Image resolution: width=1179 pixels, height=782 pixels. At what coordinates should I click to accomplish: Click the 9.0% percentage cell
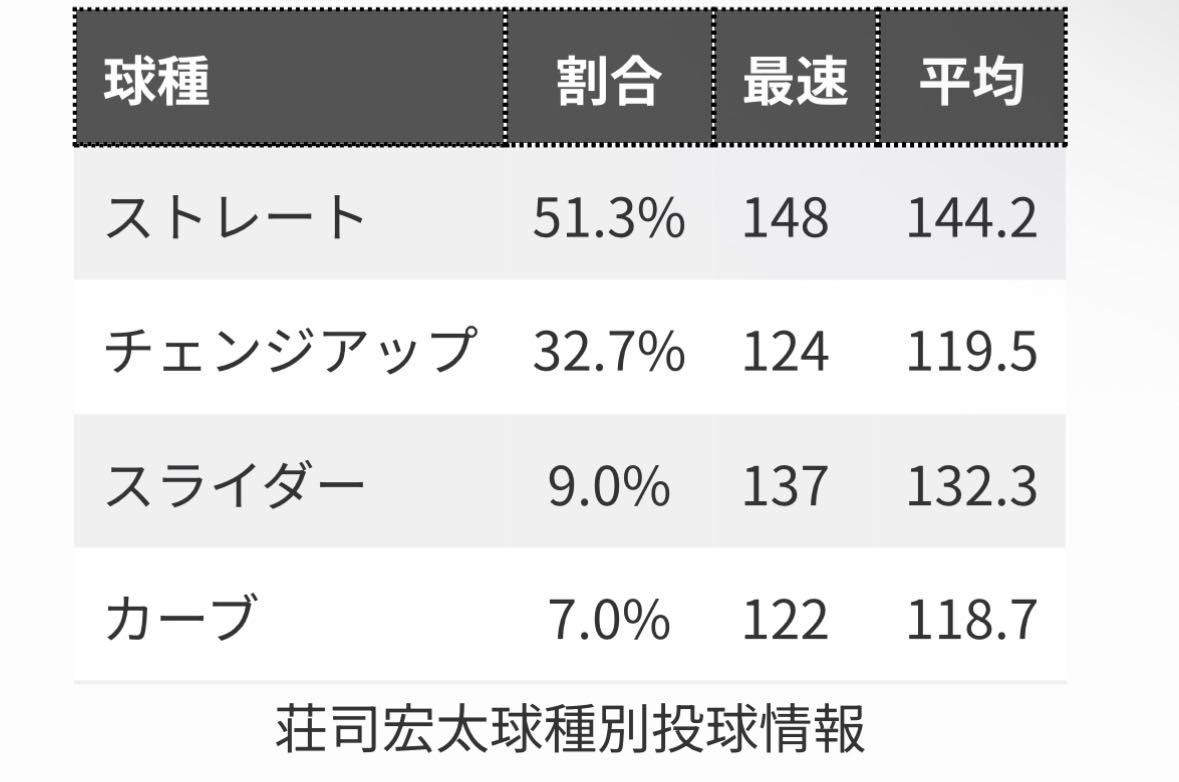click(x=608, y=485)
